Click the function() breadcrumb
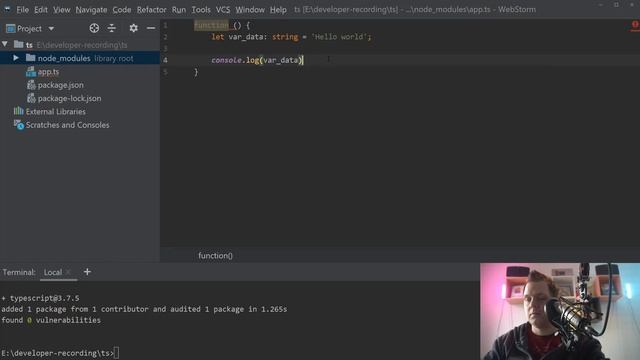The height and width of the screenshot is (360, 640). (216, 256)
